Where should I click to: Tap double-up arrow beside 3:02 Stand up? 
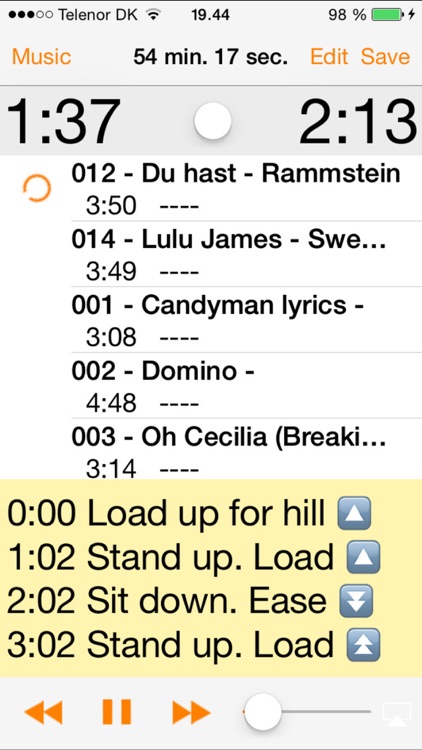(364, 644)
